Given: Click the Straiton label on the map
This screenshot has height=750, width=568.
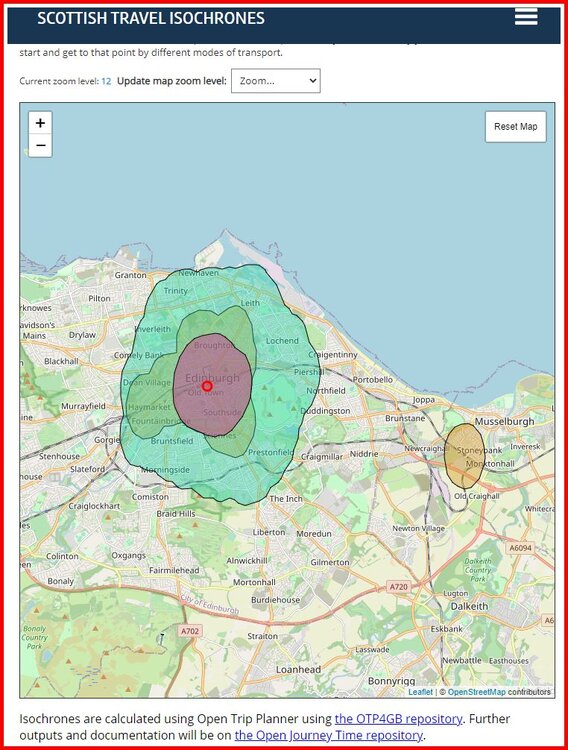Looking at the screenshot, I should (262, 636).
